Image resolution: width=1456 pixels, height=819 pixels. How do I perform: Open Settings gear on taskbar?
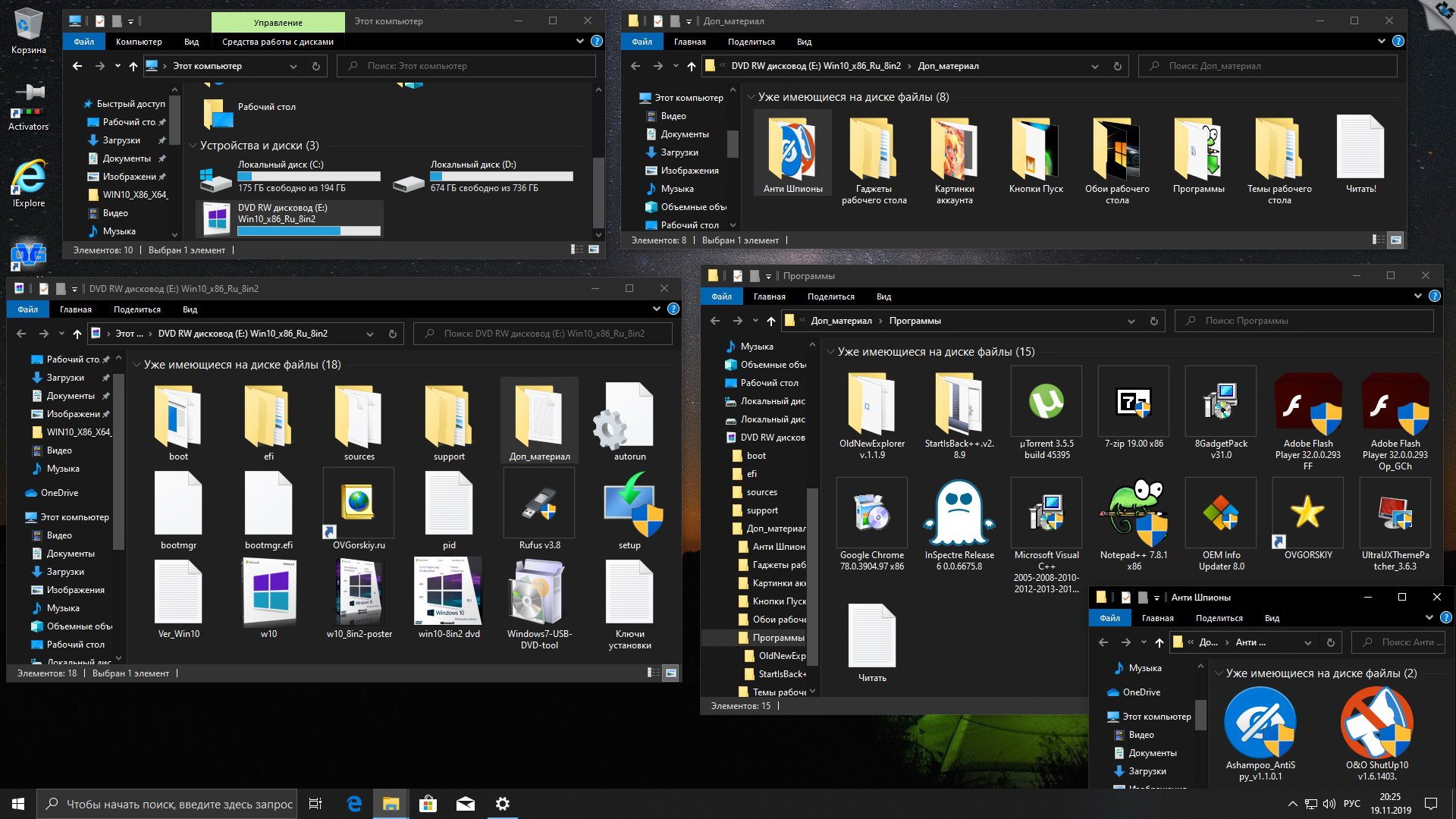pyautogui.click(x=502, y=804)
